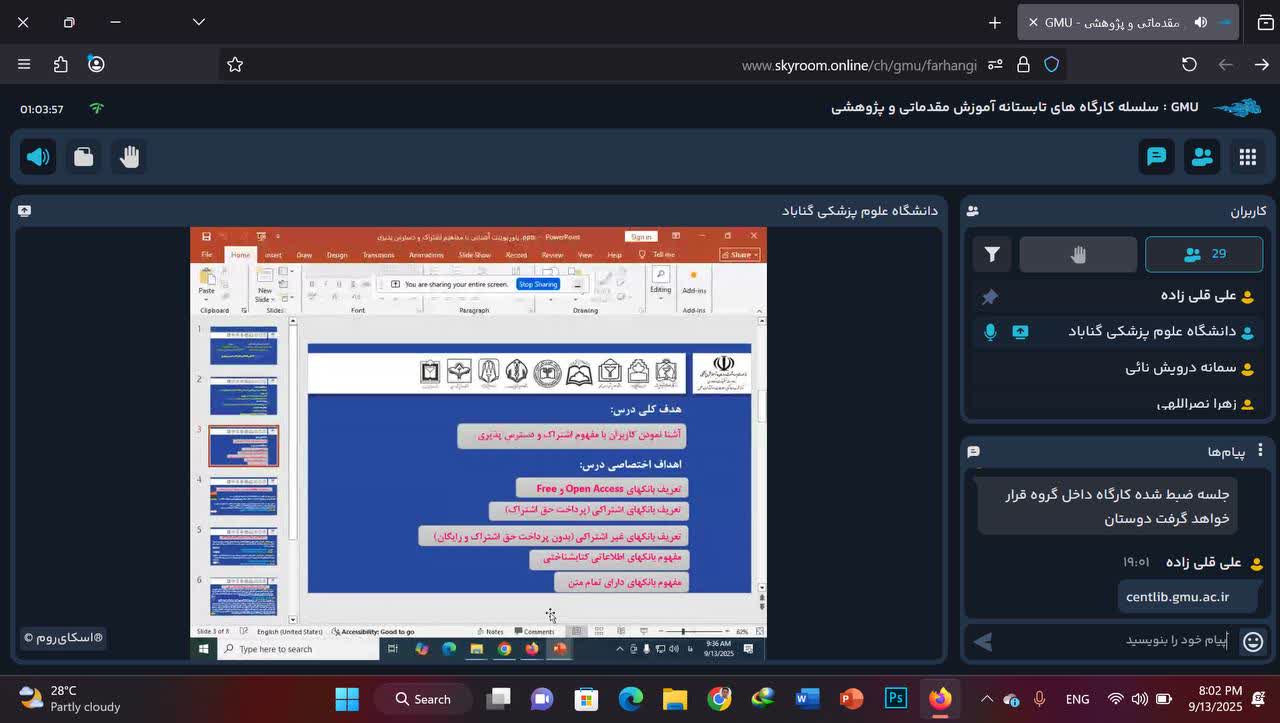The image size is (1280, 723).
Task: Toggle the users panel icon
Action: point(1201,157)
